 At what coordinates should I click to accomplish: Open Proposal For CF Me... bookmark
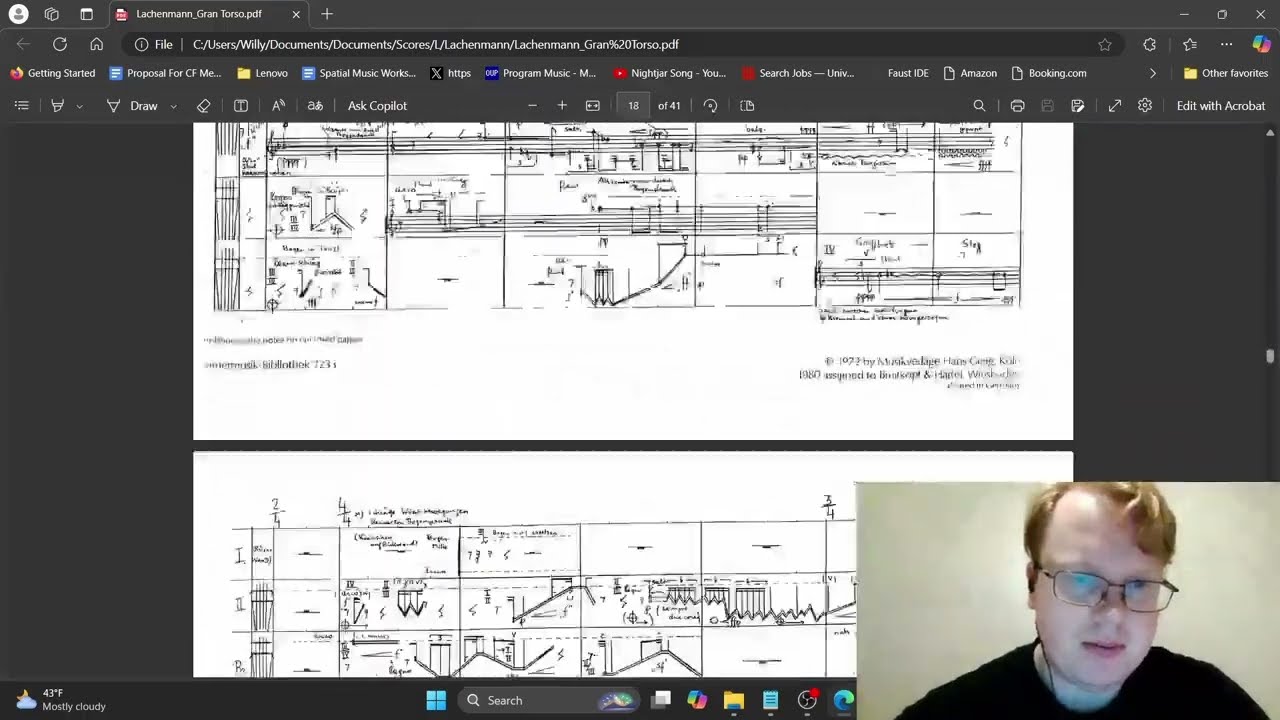pos(165,73)
